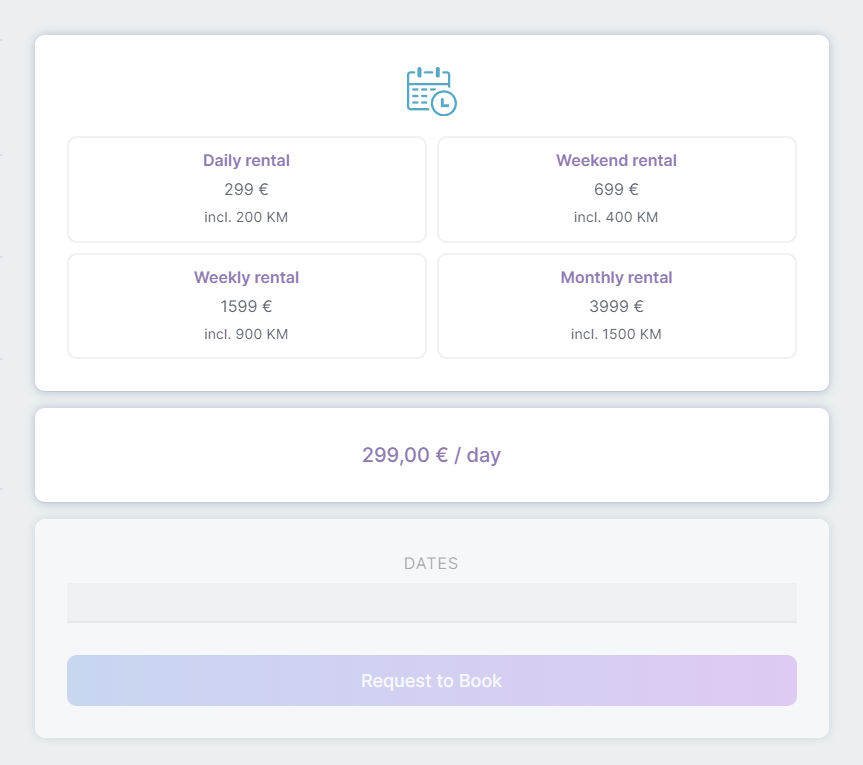Click the Weekly rental heading
Viewport: 863px width, 765px height.
pos(246,277)
